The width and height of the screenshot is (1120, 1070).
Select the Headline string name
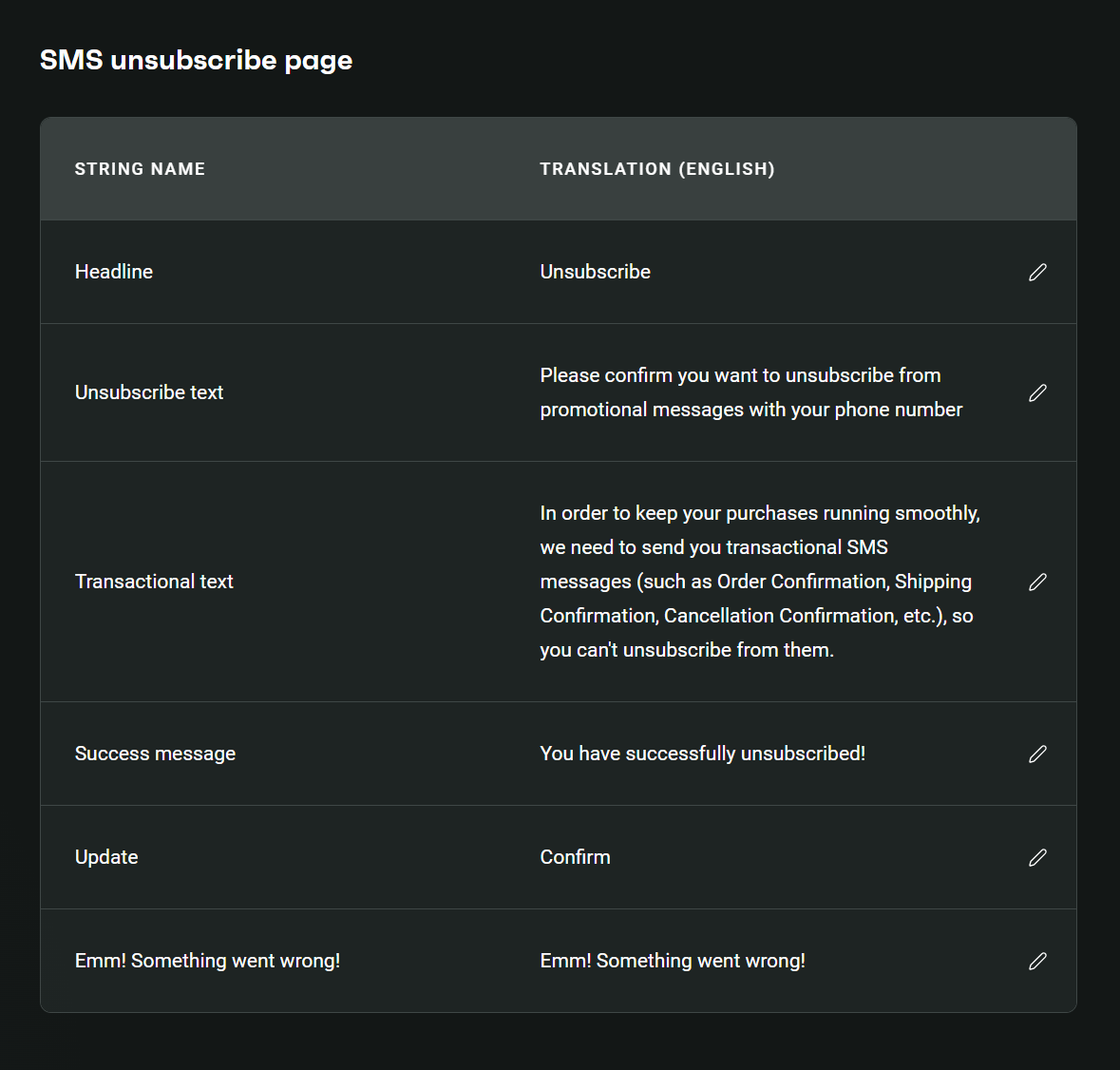[114, 272]
